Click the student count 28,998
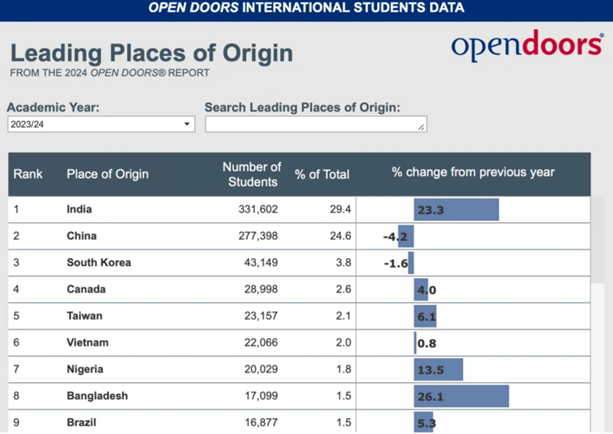Image resolution: width=613 pixels, height=434 pixels. [x=261, y=289]
